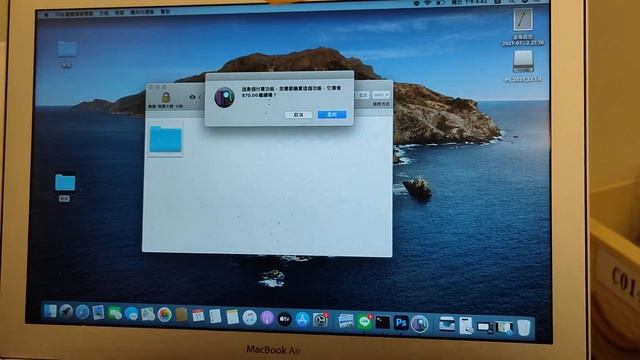
Task: Open Maps from the Dock
Action: coord(148,314)
